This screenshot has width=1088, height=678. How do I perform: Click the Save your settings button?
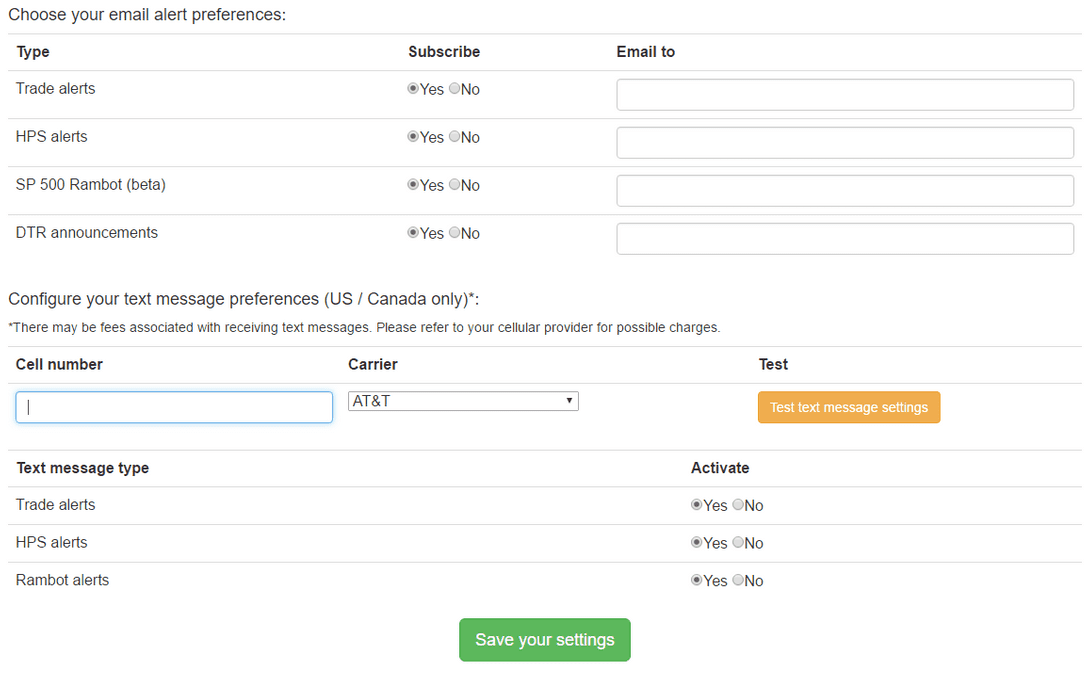(544, 640)
